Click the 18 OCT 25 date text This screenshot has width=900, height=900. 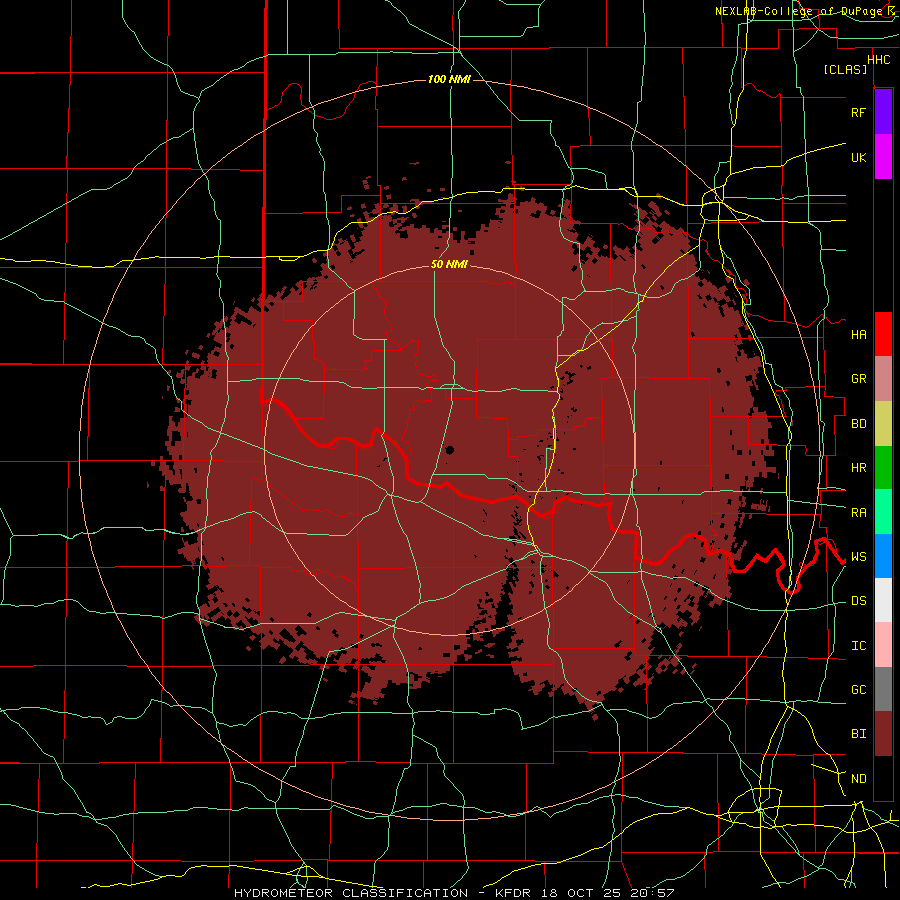coord(581,893)
